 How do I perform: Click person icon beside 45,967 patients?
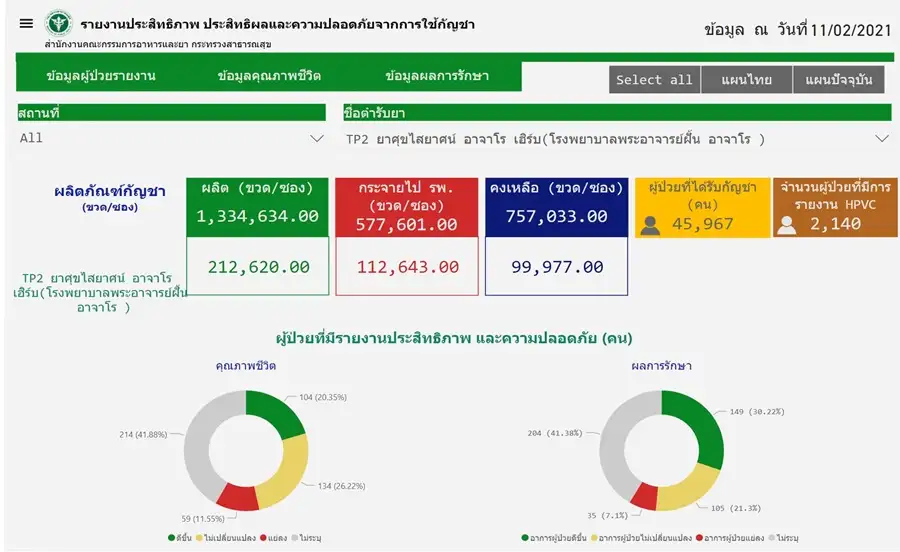coord(650,225)
